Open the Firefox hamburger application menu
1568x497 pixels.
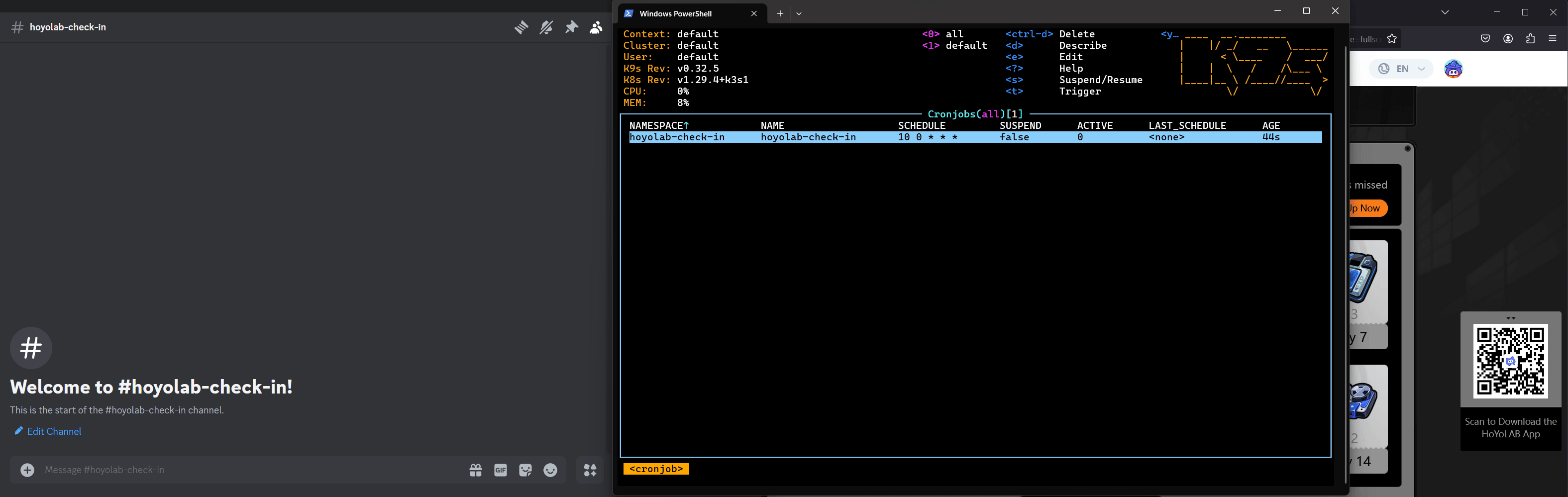[x=1552, y=38]
